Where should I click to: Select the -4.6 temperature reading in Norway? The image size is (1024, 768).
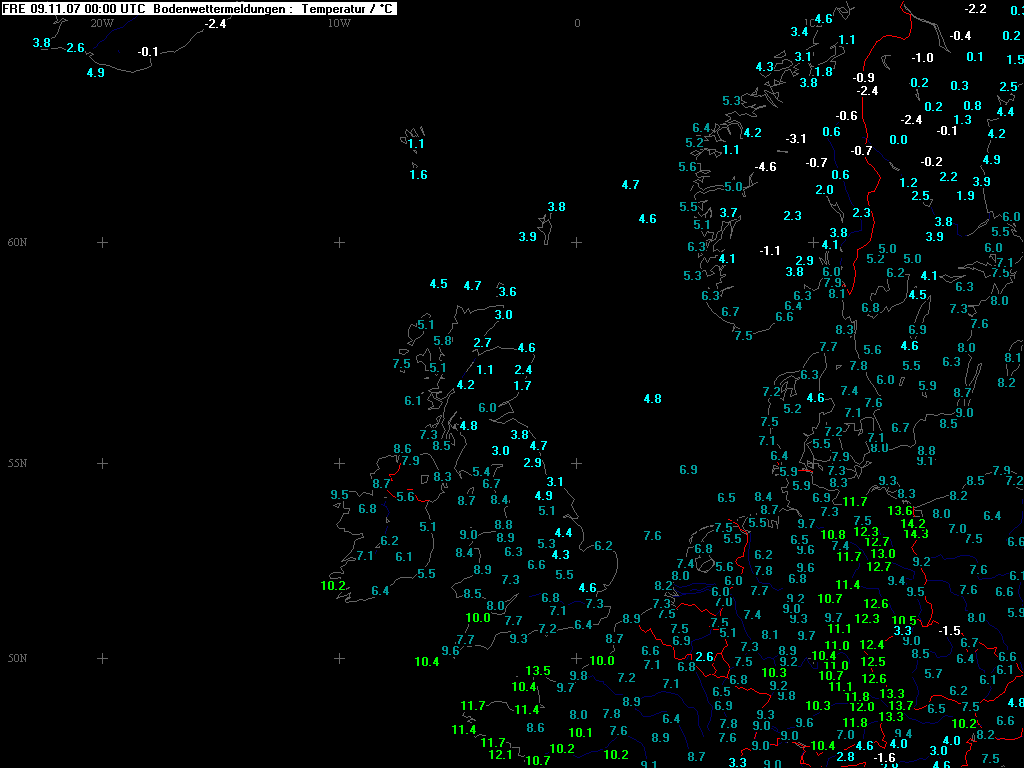[765, 167]
